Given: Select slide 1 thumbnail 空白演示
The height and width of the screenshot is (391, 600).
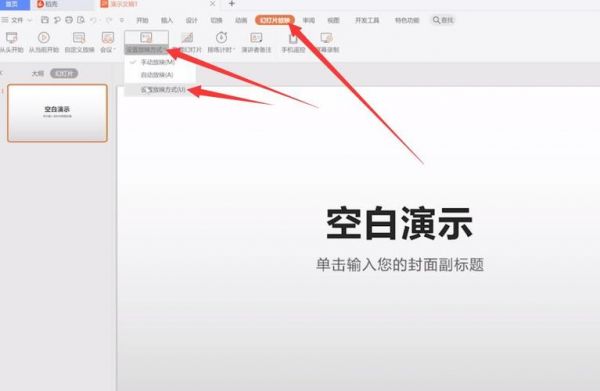Looking at the screenshot, I should coord(57,113).
